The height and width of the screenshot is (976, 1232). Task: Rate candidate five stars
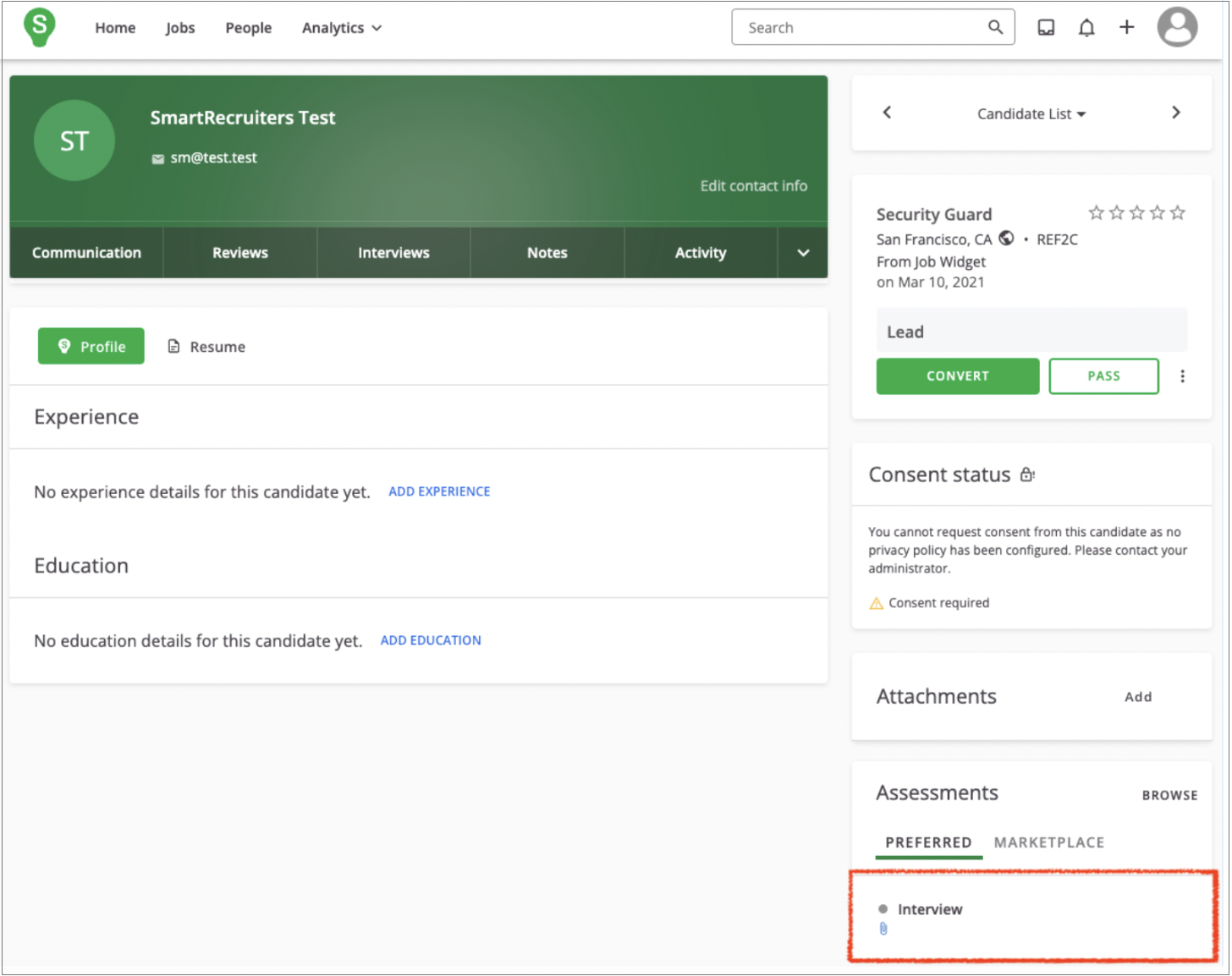1178,212
